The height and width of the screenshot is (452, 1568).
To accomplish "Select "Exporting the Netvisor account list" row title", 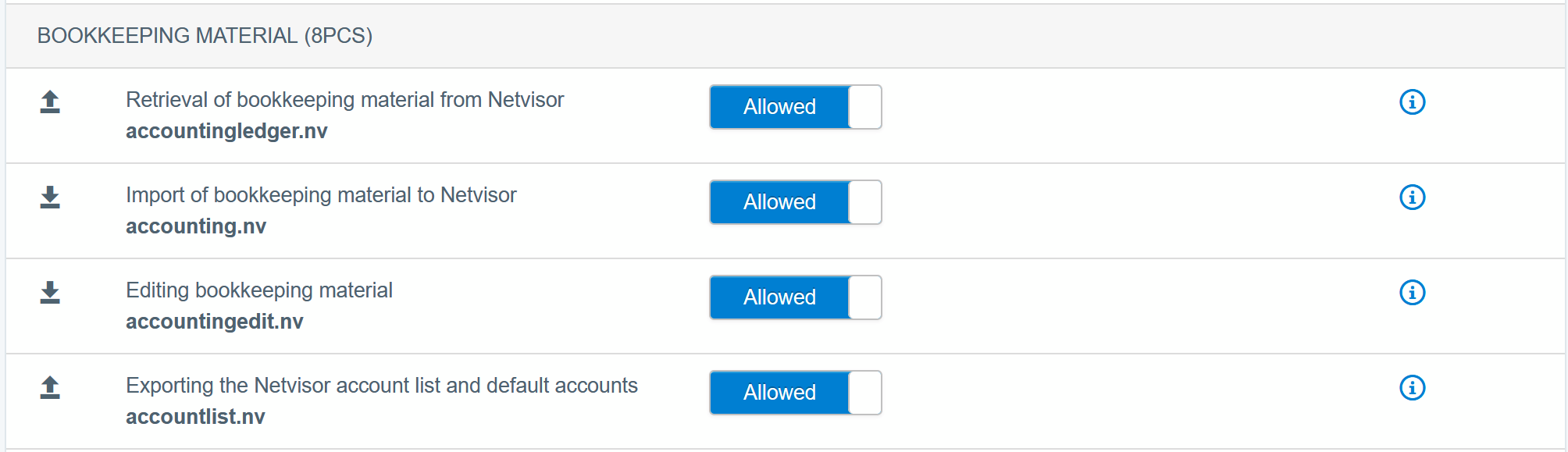I will tap(382, 386).
